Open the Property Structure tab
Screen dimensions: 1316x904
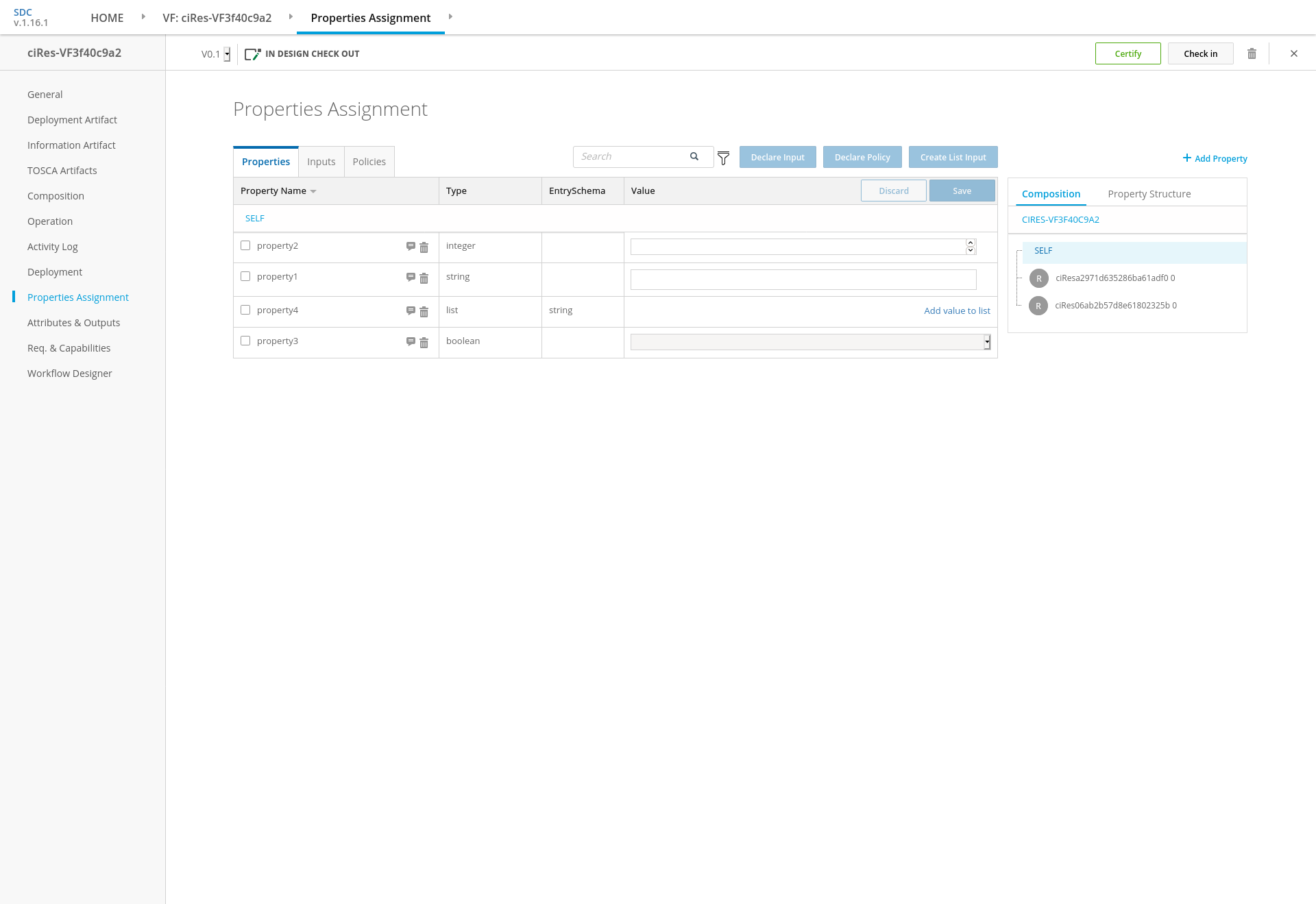[1149, 194]
